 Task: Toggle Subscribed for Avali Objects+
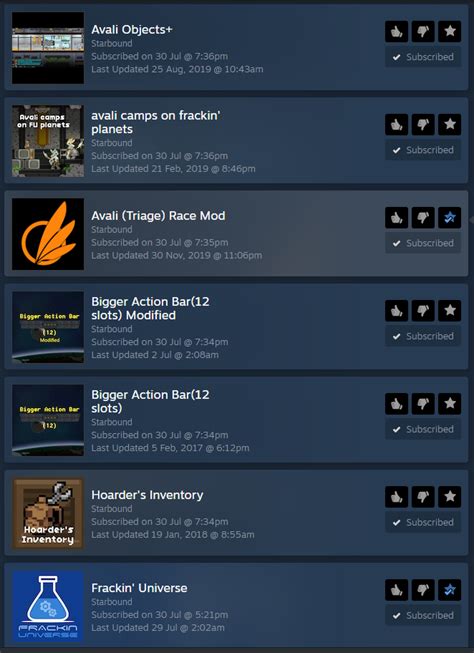point(423,57)
